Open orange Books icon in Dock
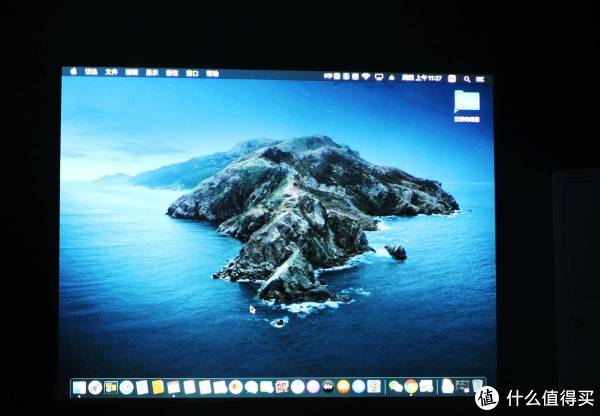 (x=343, y=387)
